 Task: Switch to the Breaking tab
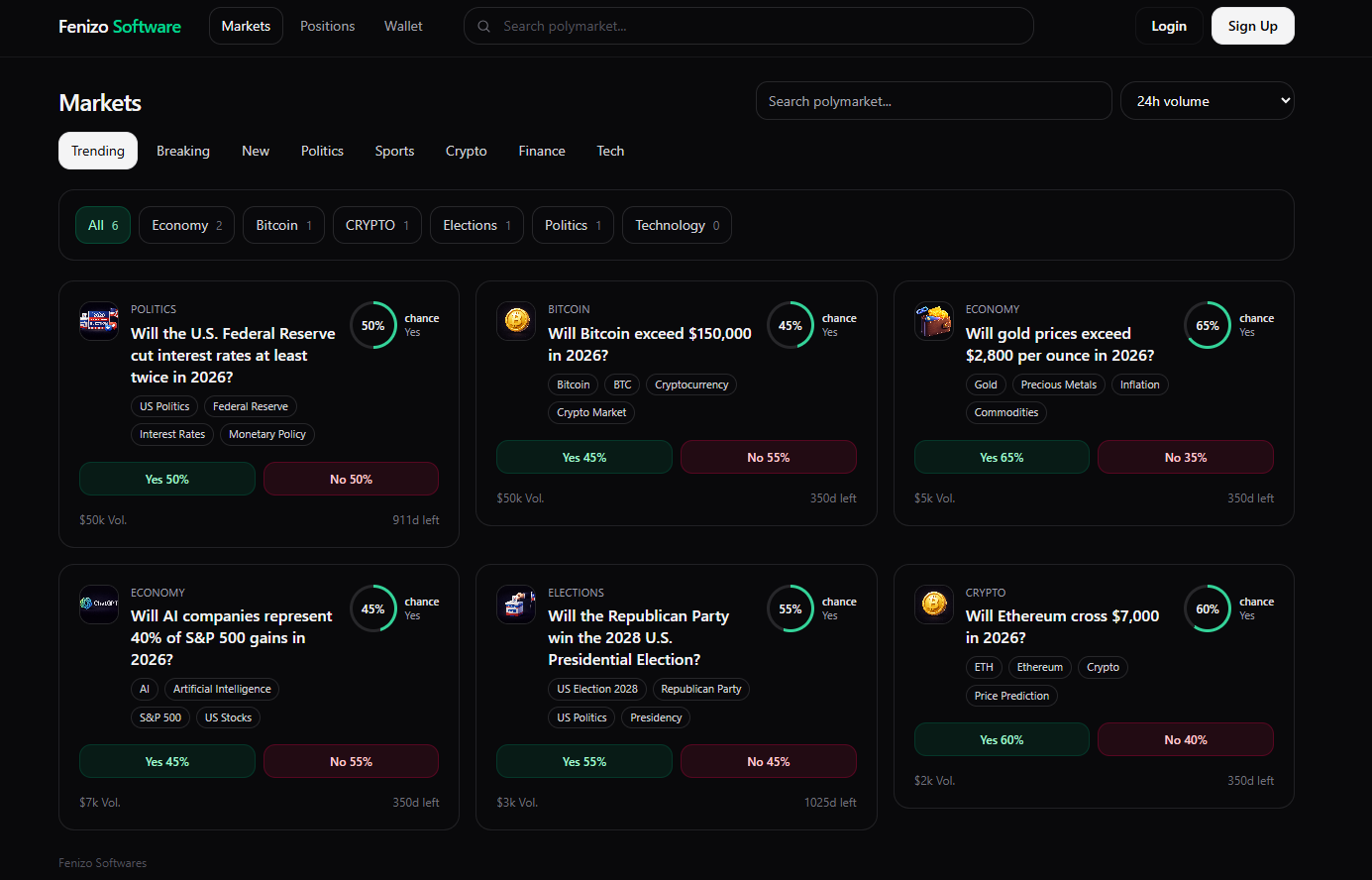coord(183,151)
